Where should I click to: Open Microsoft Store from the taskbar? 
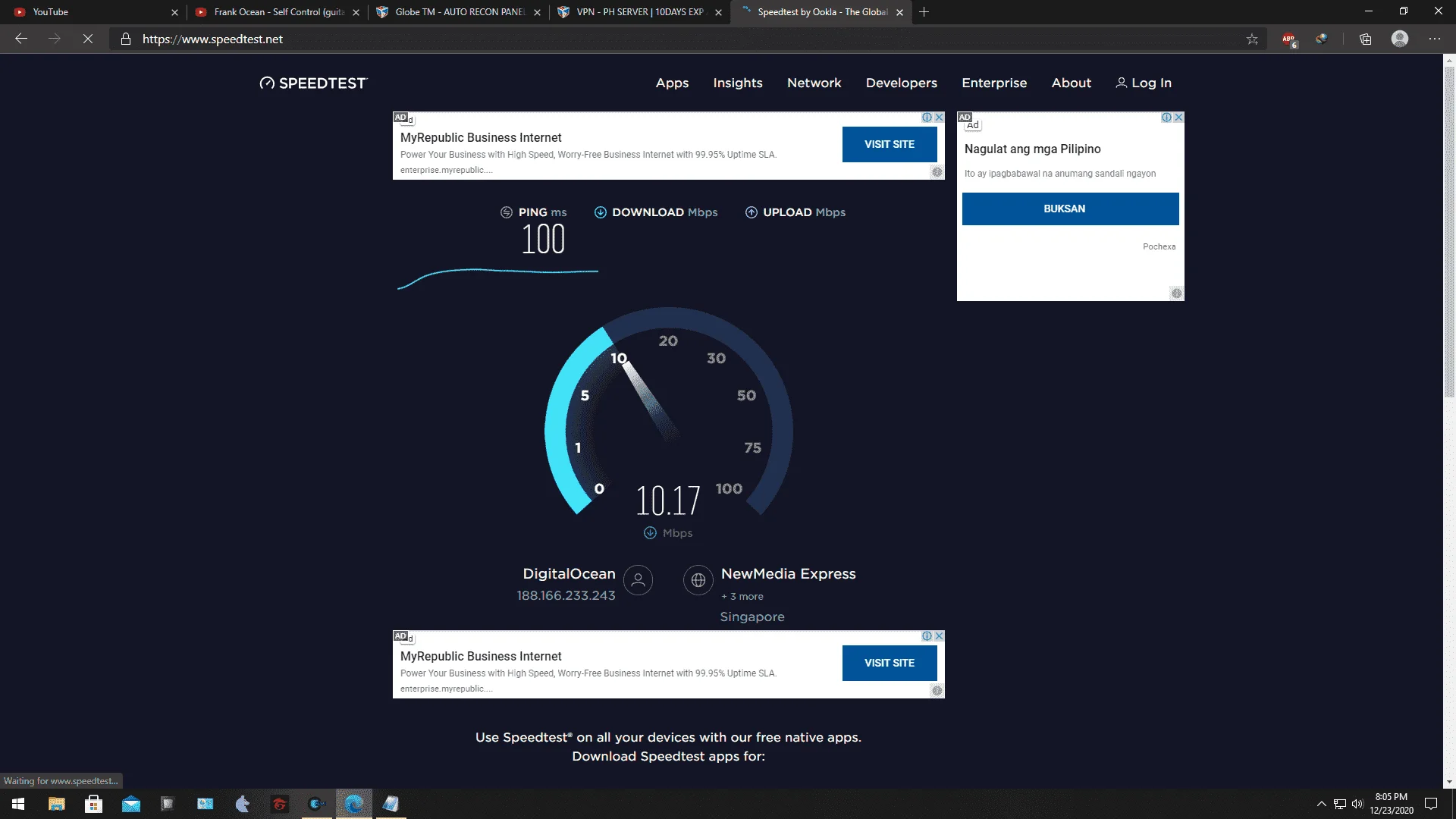tap(94, 804)
